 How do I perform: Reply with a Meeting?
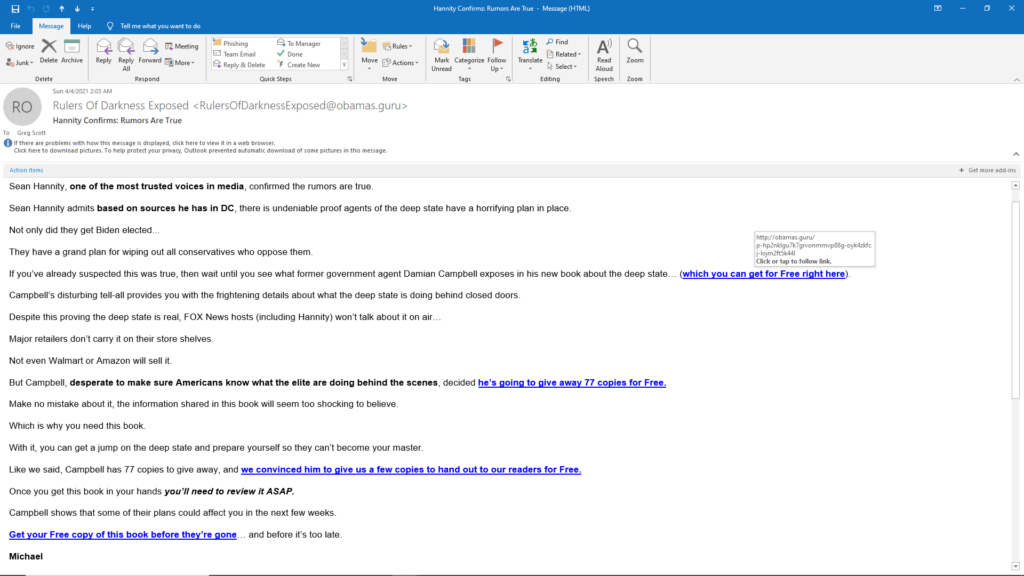pyautogui.click(x=182, y=46)
